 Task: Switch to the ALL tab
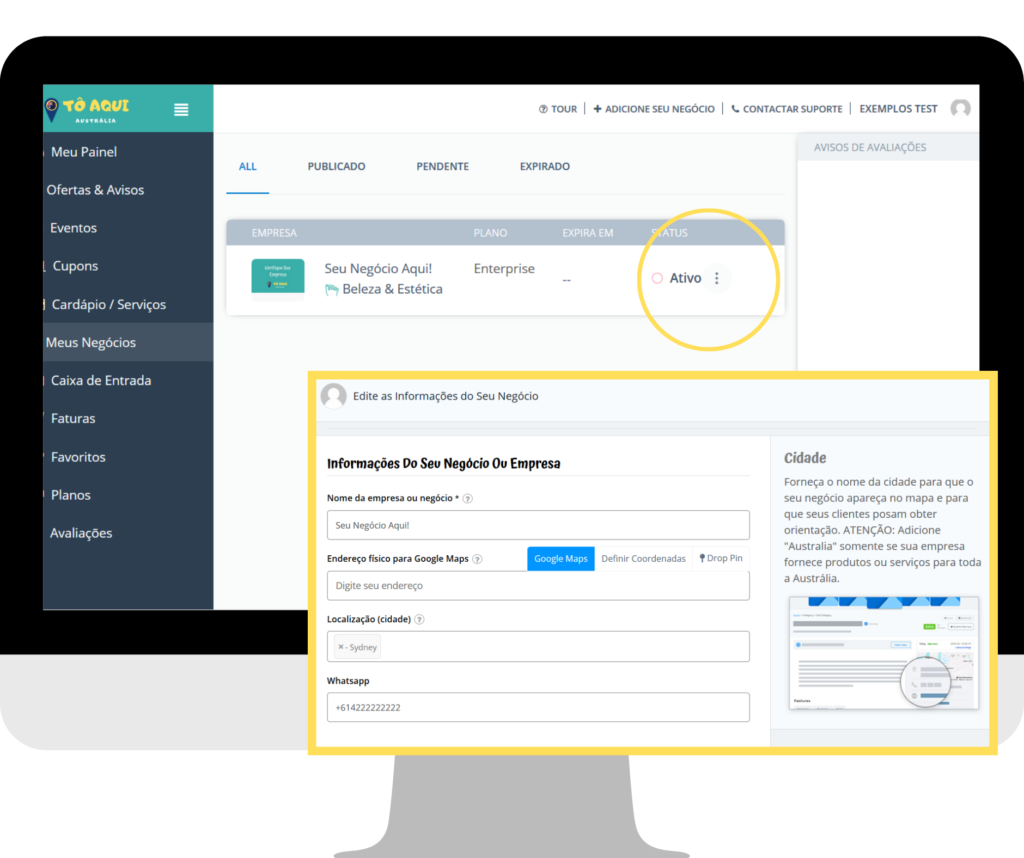pos(248,167)
